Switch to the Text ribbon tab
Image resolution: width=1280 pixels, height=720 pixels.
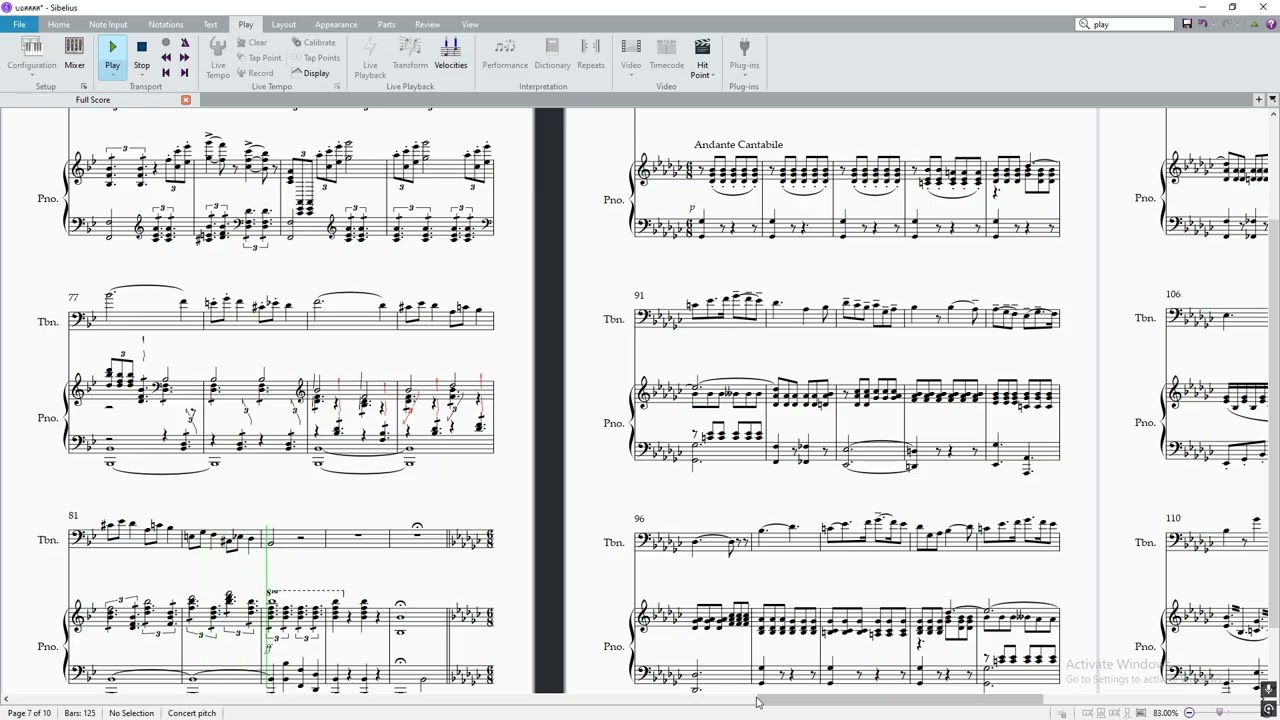210,24
